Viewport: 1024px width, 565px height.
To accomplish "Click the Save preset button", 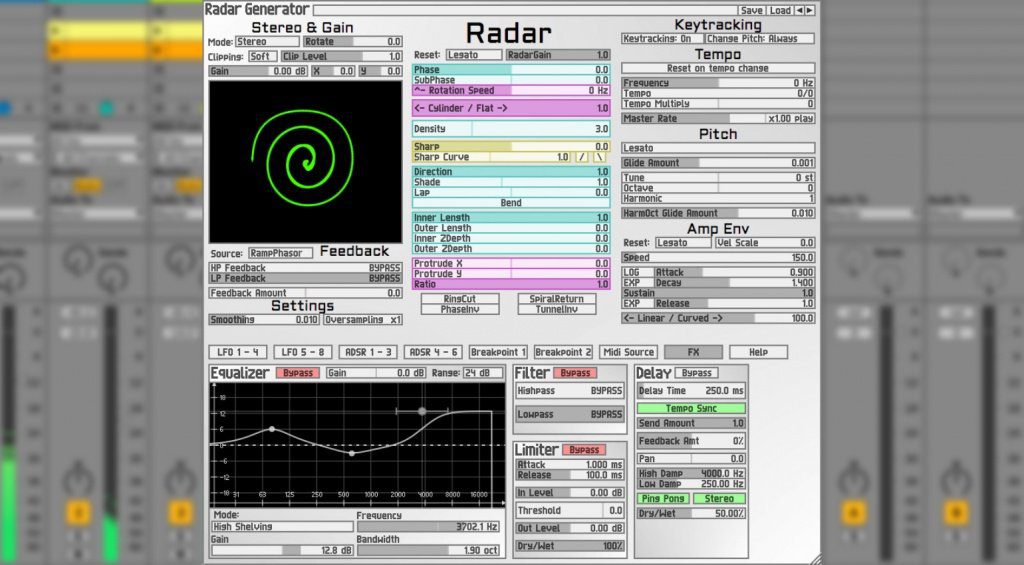I will pos(752,10).
